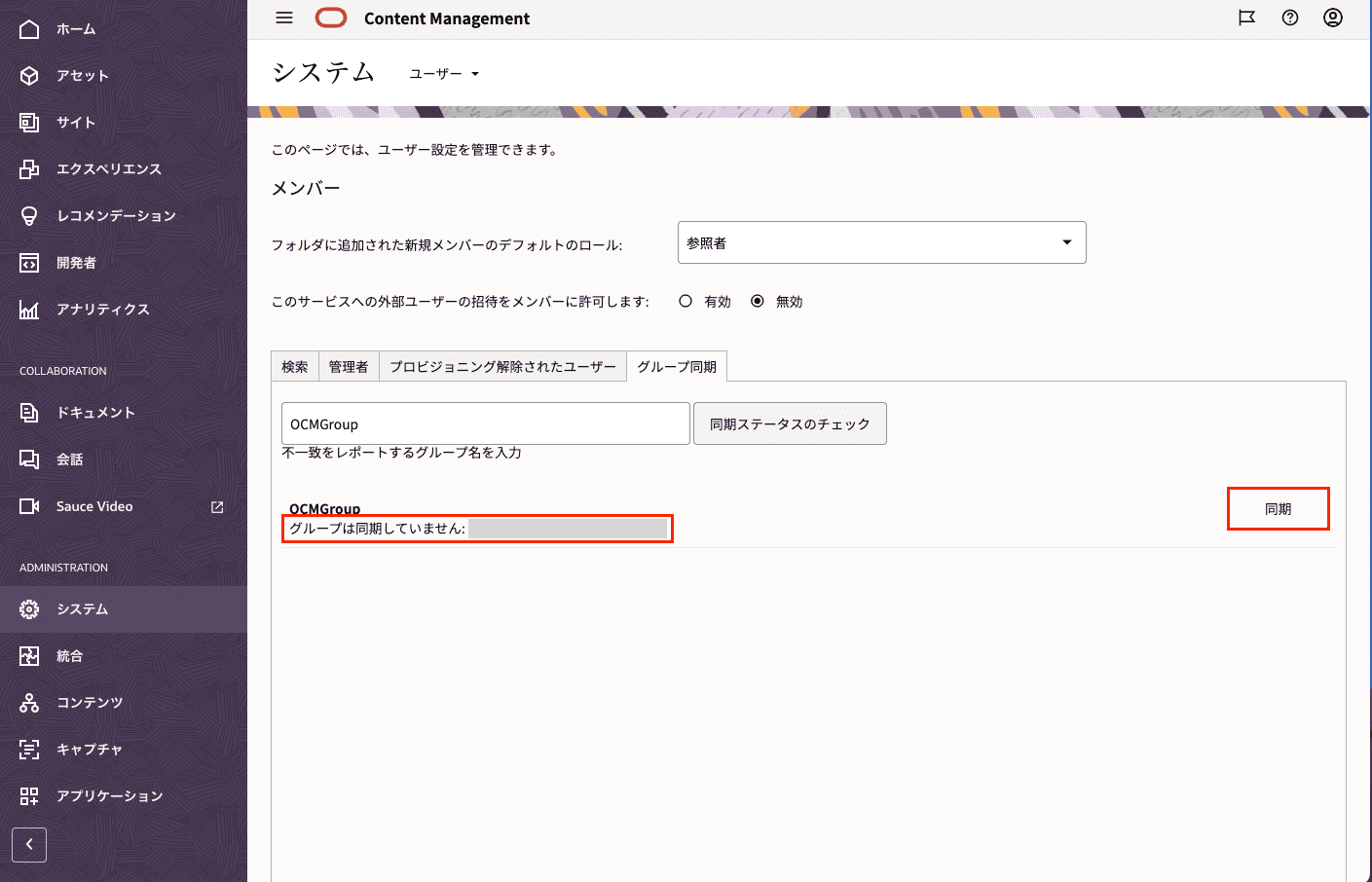The height and width of the screenshot is (882, 1372).
Task: Select the 有効 radio button
Action: 686,301
